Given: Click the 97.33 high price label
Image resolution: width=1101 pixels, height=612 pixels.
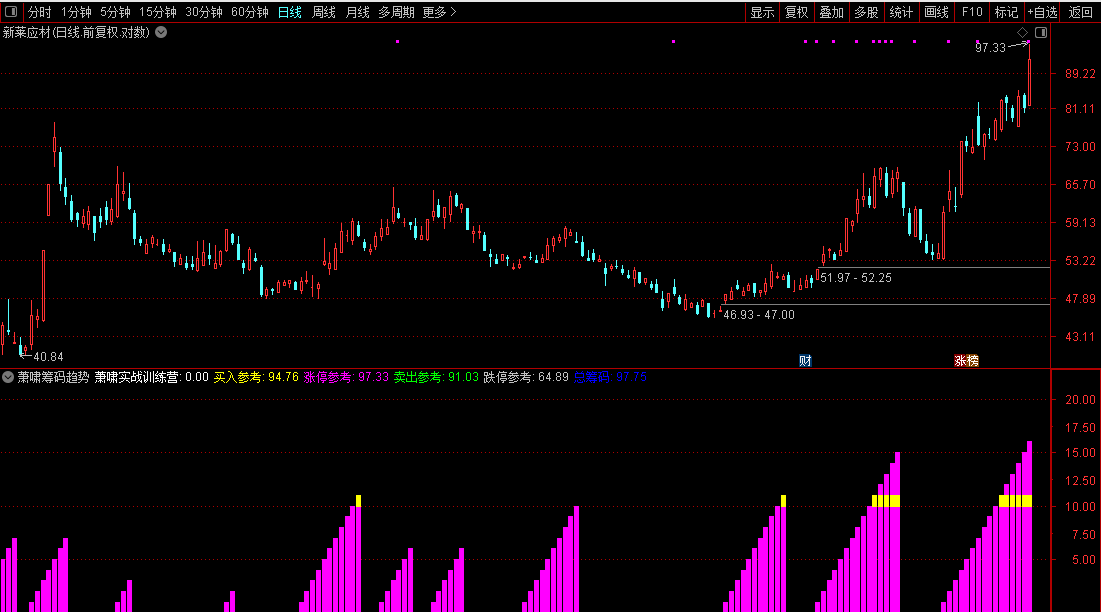Looking at the screenshot, I should coord(990,48).
